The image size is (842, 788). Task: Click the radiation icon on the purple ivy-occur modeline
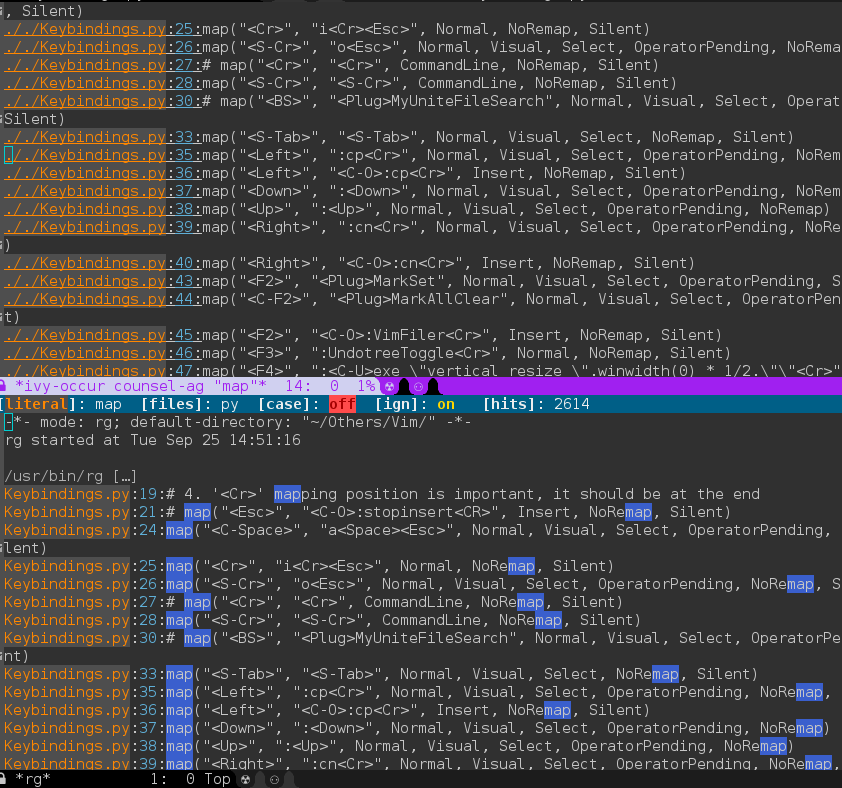[x=390, y=385]
